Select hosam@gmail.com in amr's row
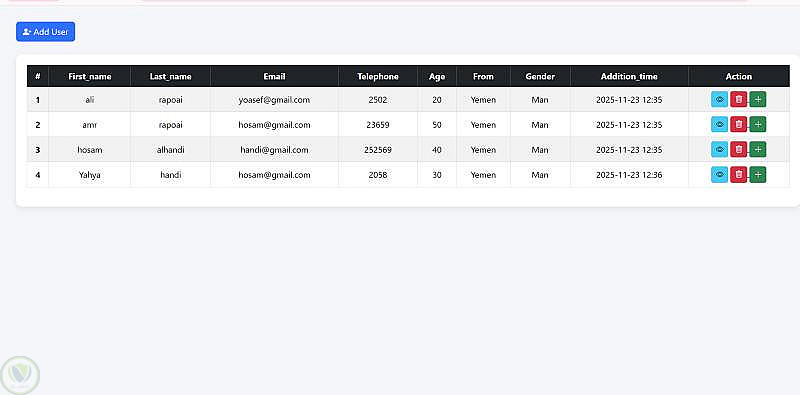Screen dimensions: 800x395 274,125
